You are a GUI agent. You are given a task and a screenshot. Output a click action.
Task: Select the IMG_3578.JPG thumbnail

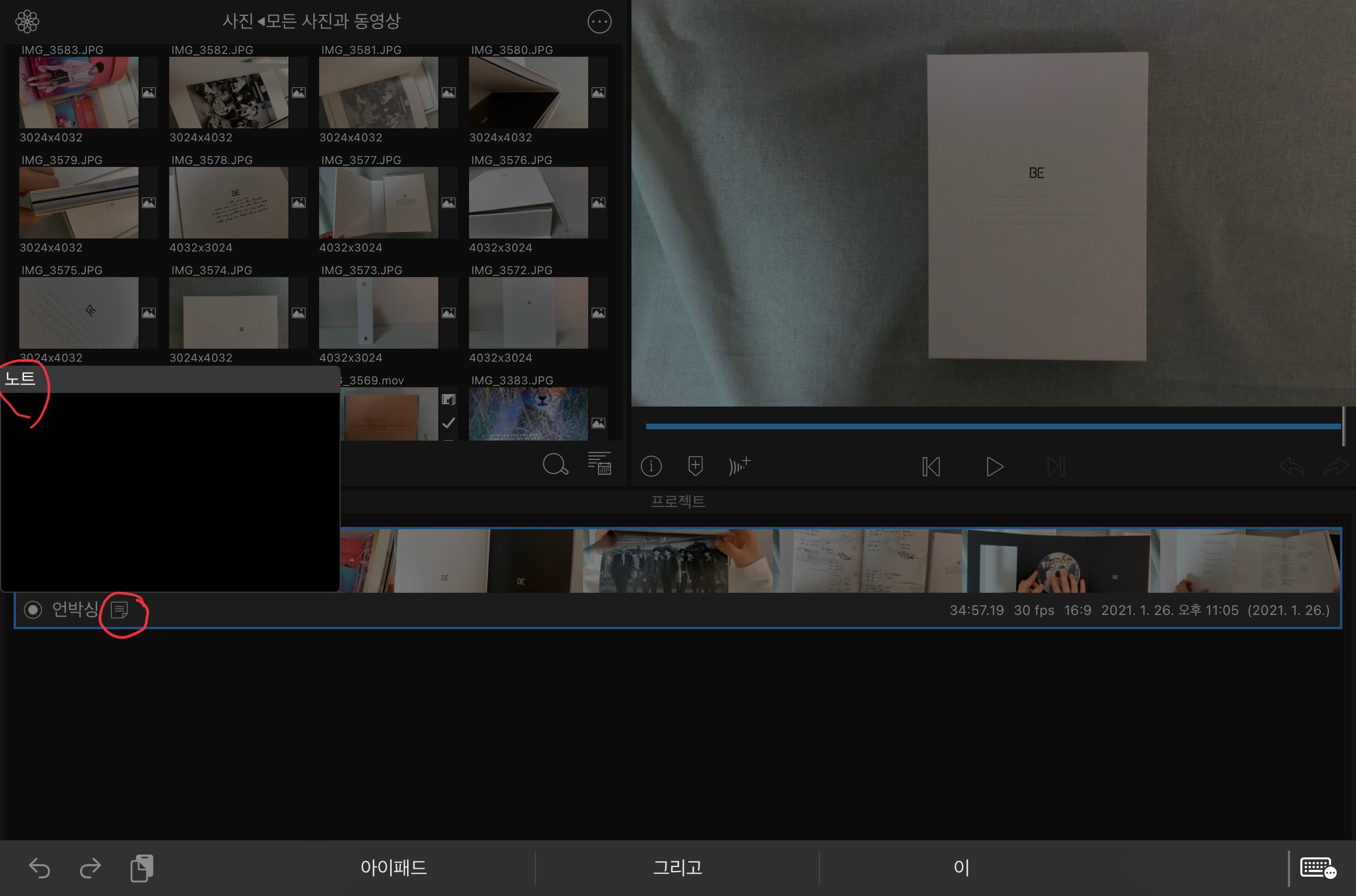[x=229, y=203]
